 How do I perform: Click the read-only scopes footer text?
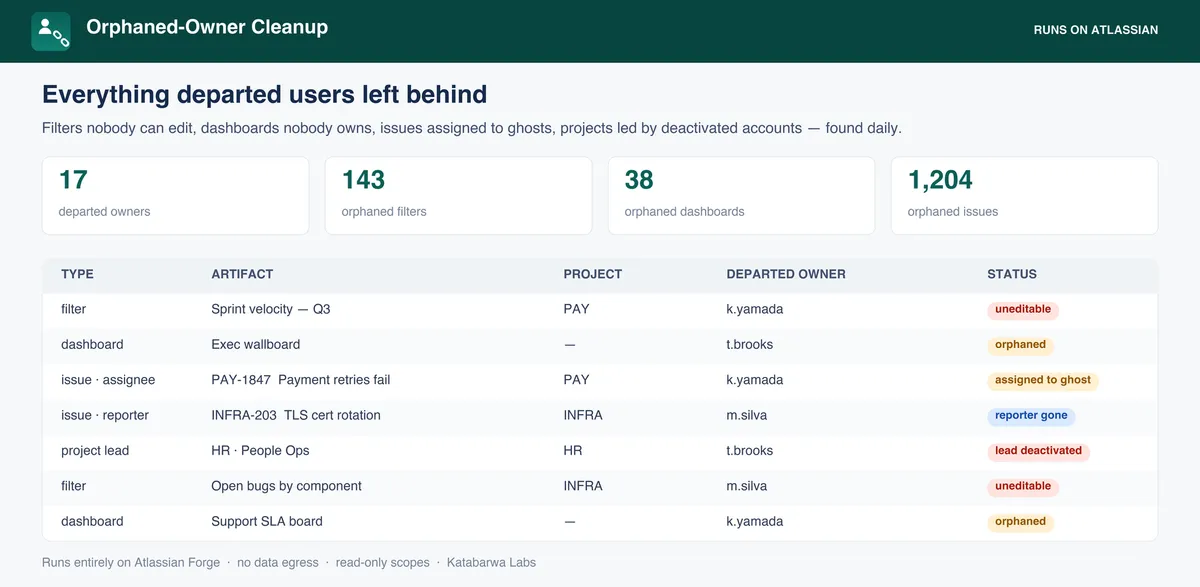pyautogui.click(x=383, y=562)
